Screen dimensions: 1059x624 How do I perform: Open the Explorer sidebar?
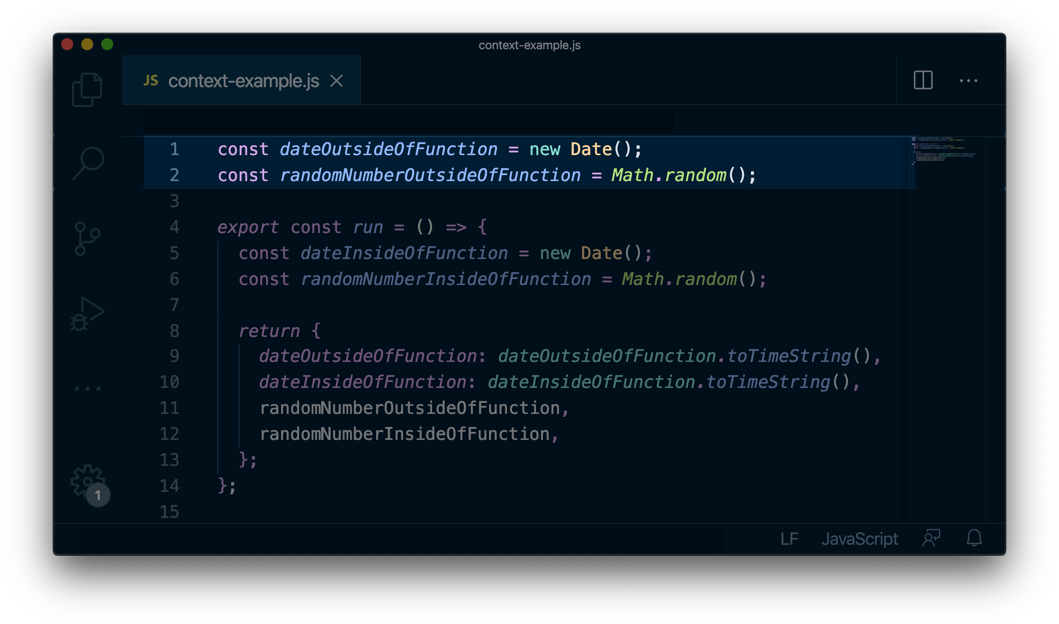(86, 88)
